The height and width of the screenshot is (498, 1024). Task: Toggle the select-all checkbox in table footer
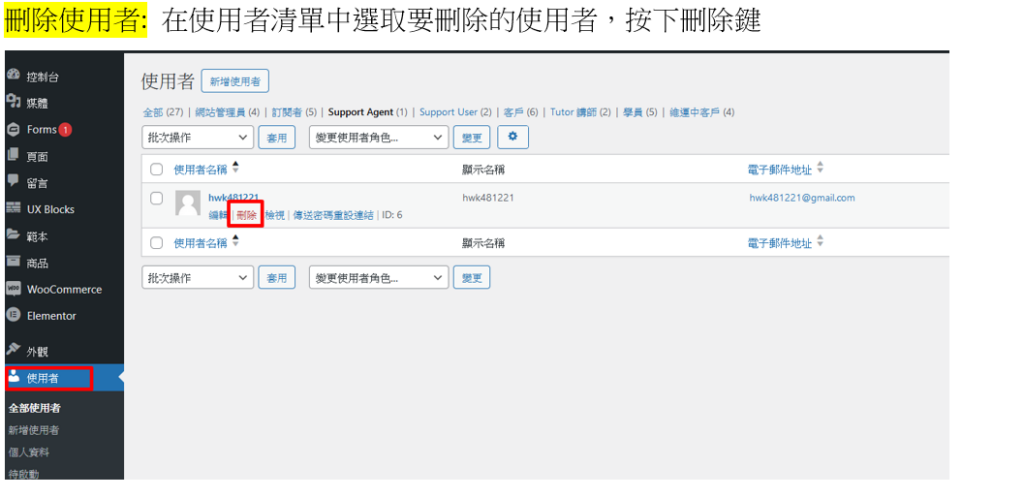pos(156,242)
